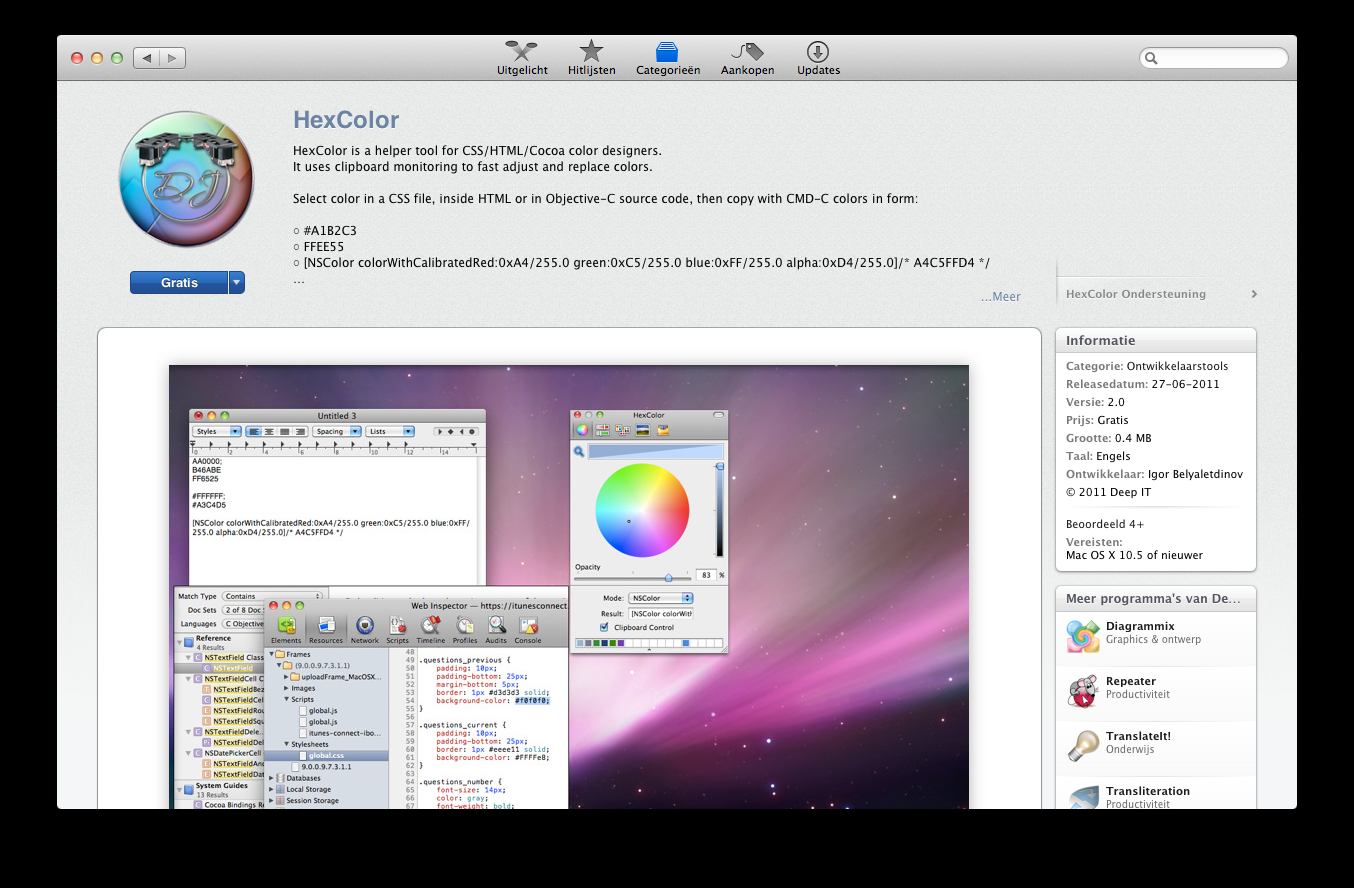Toggle Clipboard Control checkbox in the screenshot

(603, 627)
